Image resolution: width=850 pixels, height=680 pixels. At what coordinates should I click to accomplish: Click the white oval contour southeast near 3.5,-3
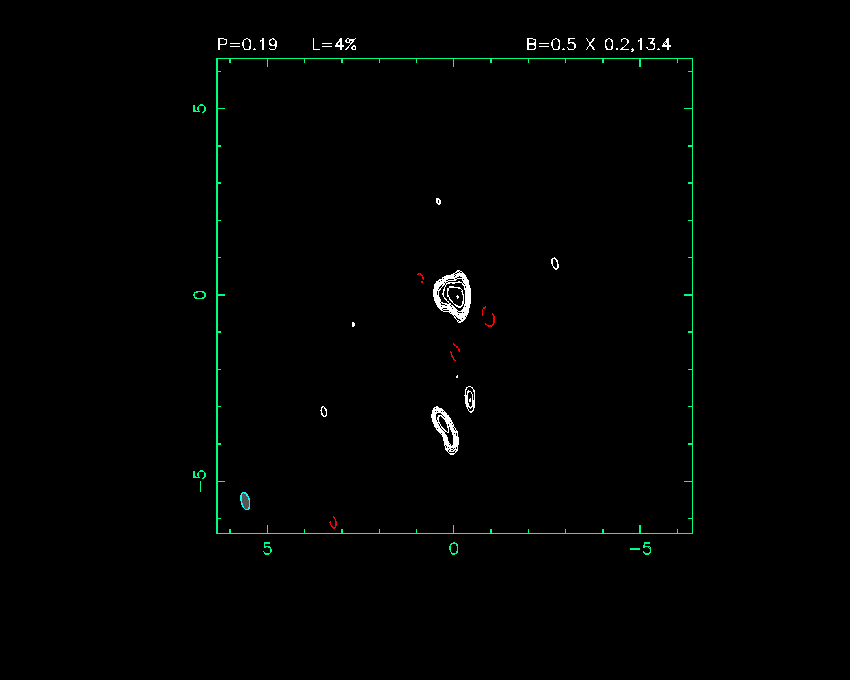[x=324, y=412]
